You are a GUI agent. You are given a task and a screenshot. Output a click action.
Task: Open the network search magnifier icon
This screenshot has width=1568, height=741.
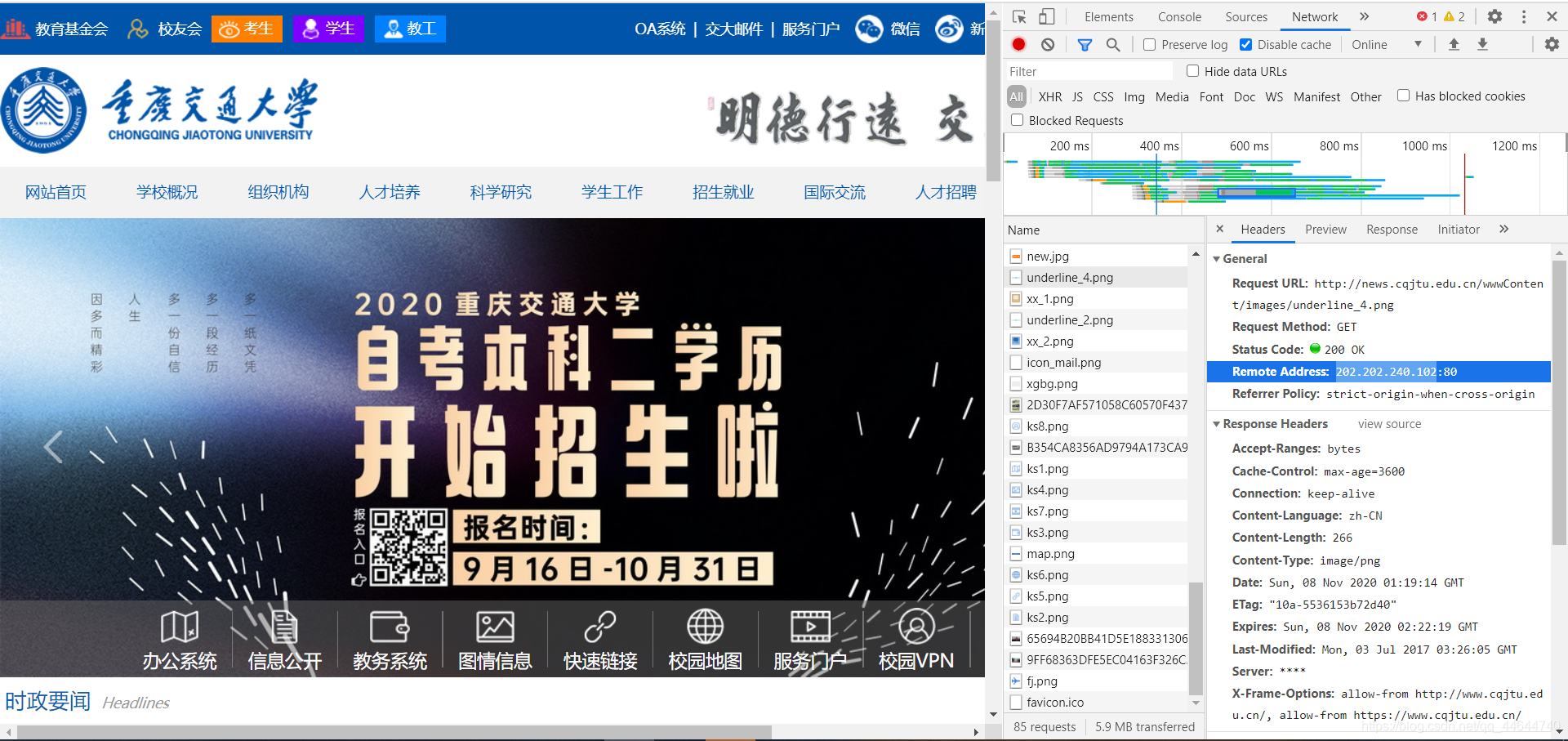pos(1113,45)
